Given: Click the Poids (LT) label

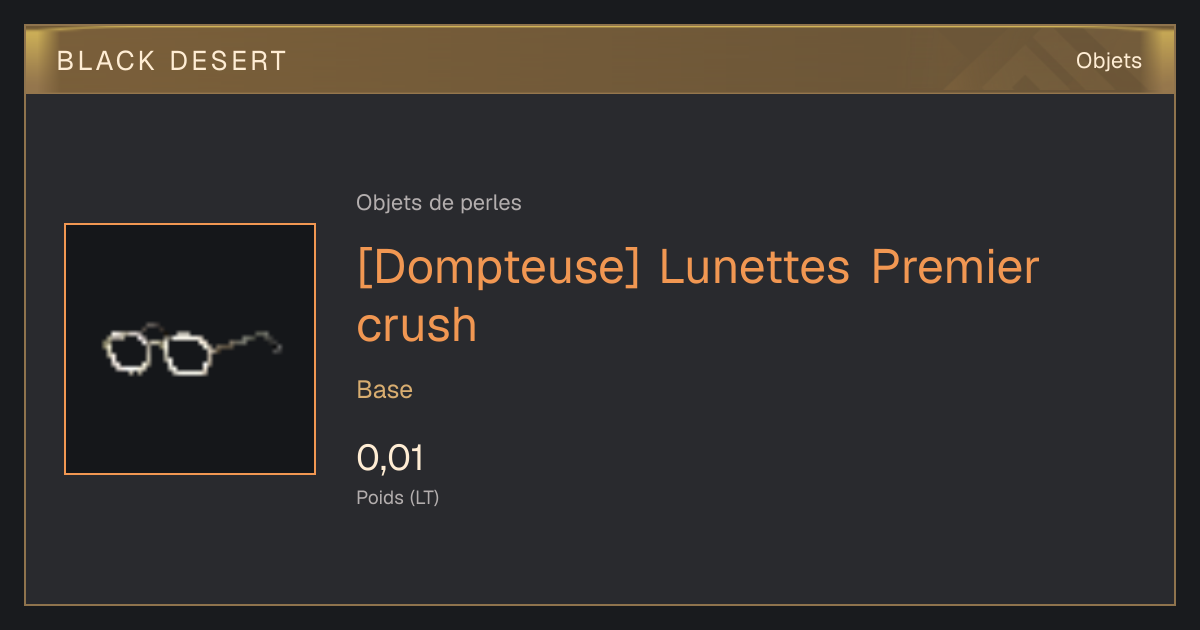Looking at the screenshot, I should click(x=398, y=497).
